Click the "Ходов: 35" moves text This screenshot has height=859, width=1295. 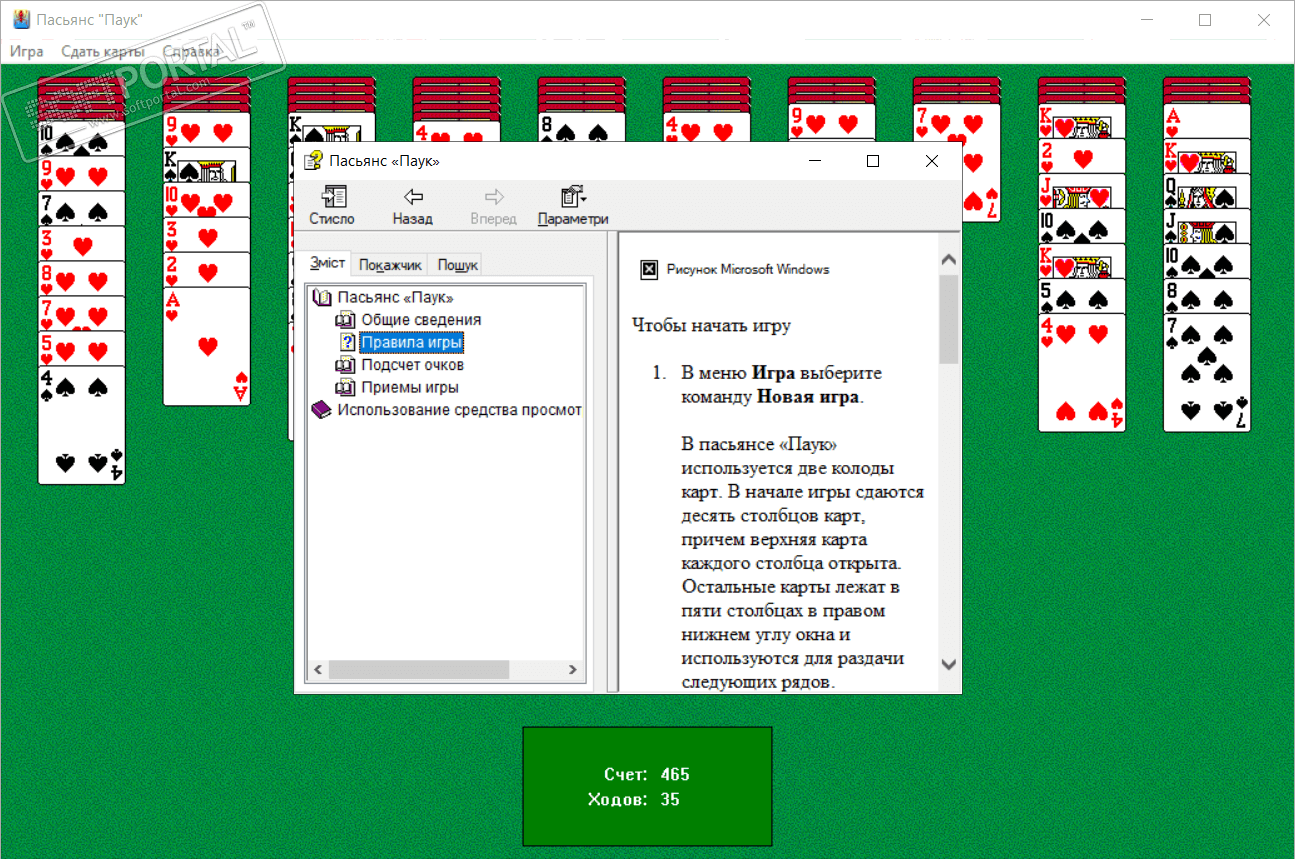tap(634, 799)
